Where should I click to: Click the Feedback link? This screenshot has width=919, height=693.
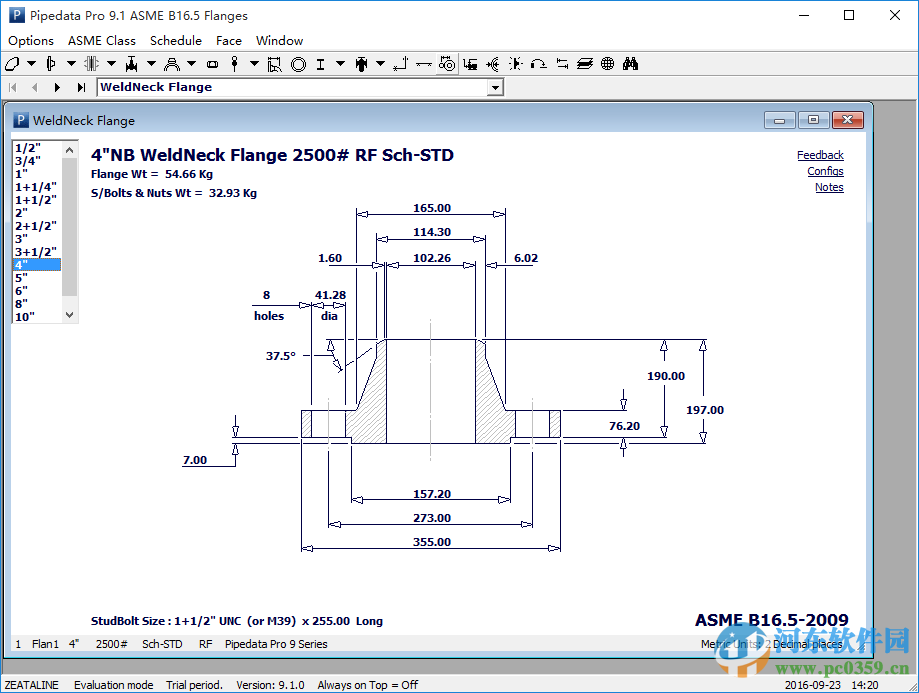click(820, 155)
